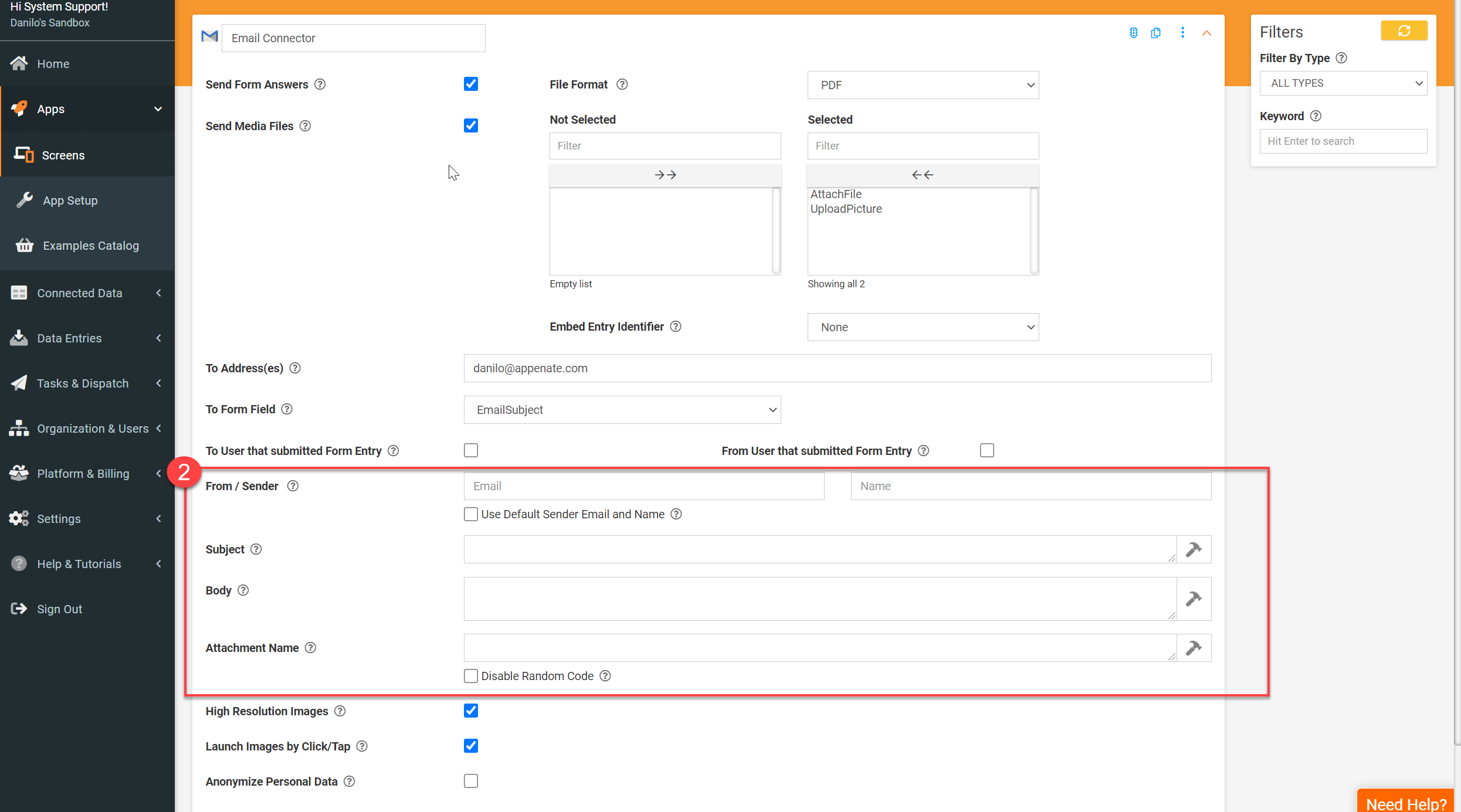This screenshot has width=1461, height=812.
Task: Uncheck the Send Media Files checkbox
Action: (471, 125)
